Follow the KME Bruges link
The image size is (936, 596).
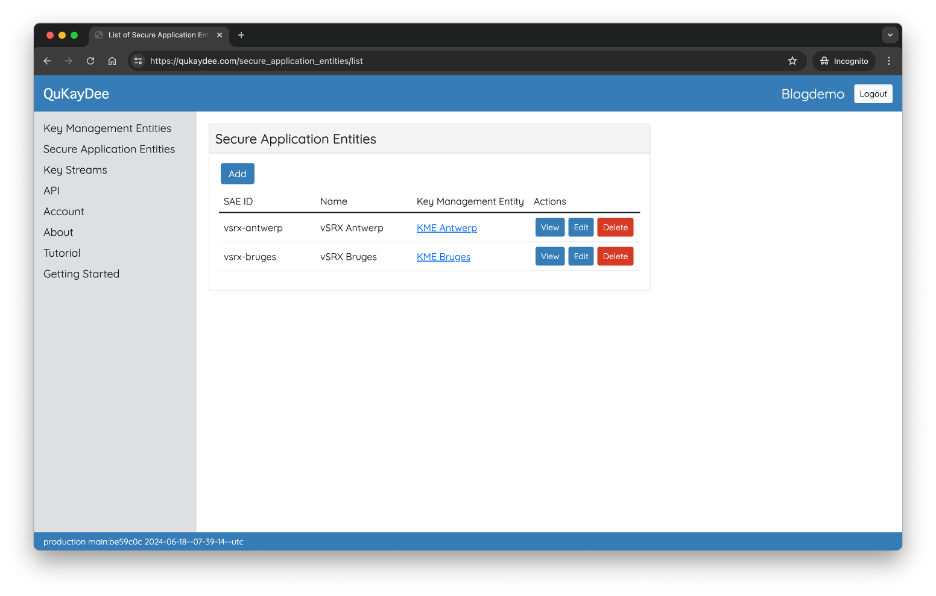(x=443, y=257)
